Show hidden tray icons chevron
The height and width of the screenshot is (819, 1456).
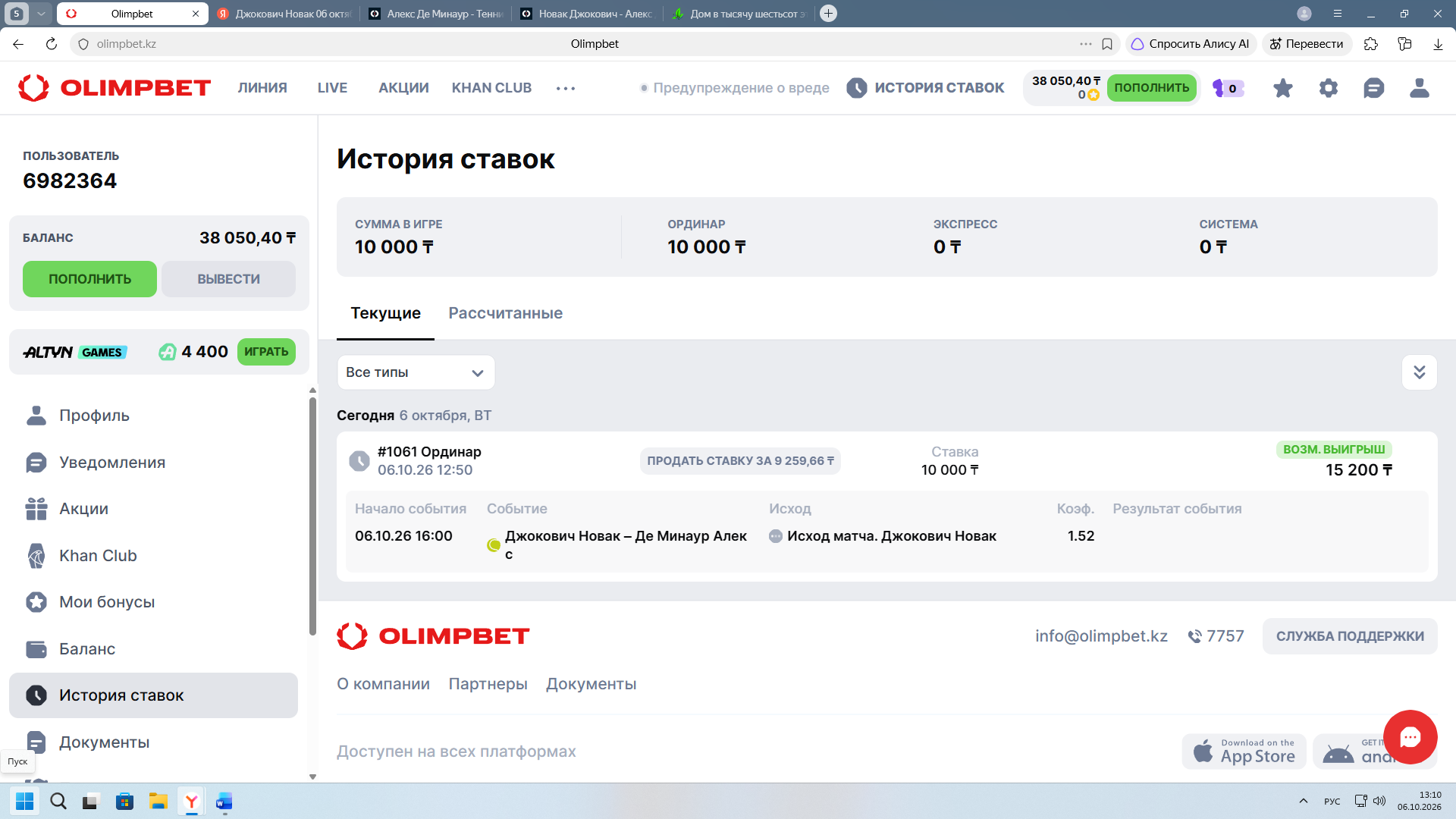tap(1303, 801)
